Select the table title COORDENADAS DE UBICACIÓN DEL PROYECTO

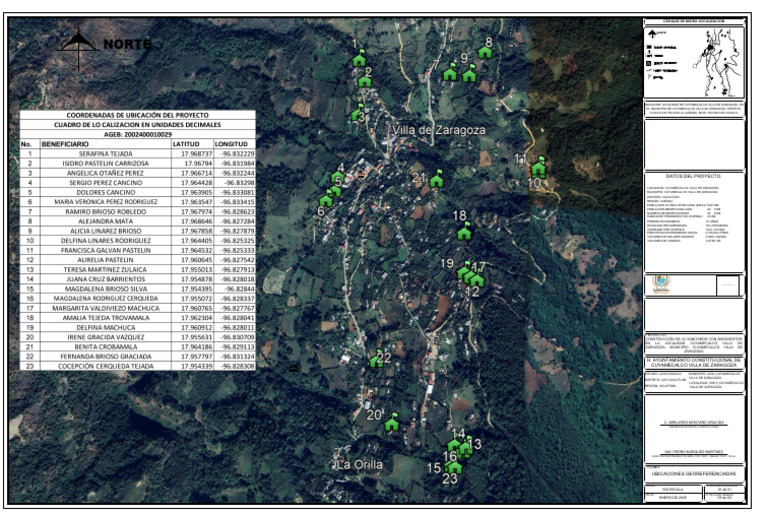tap(138, 115)
